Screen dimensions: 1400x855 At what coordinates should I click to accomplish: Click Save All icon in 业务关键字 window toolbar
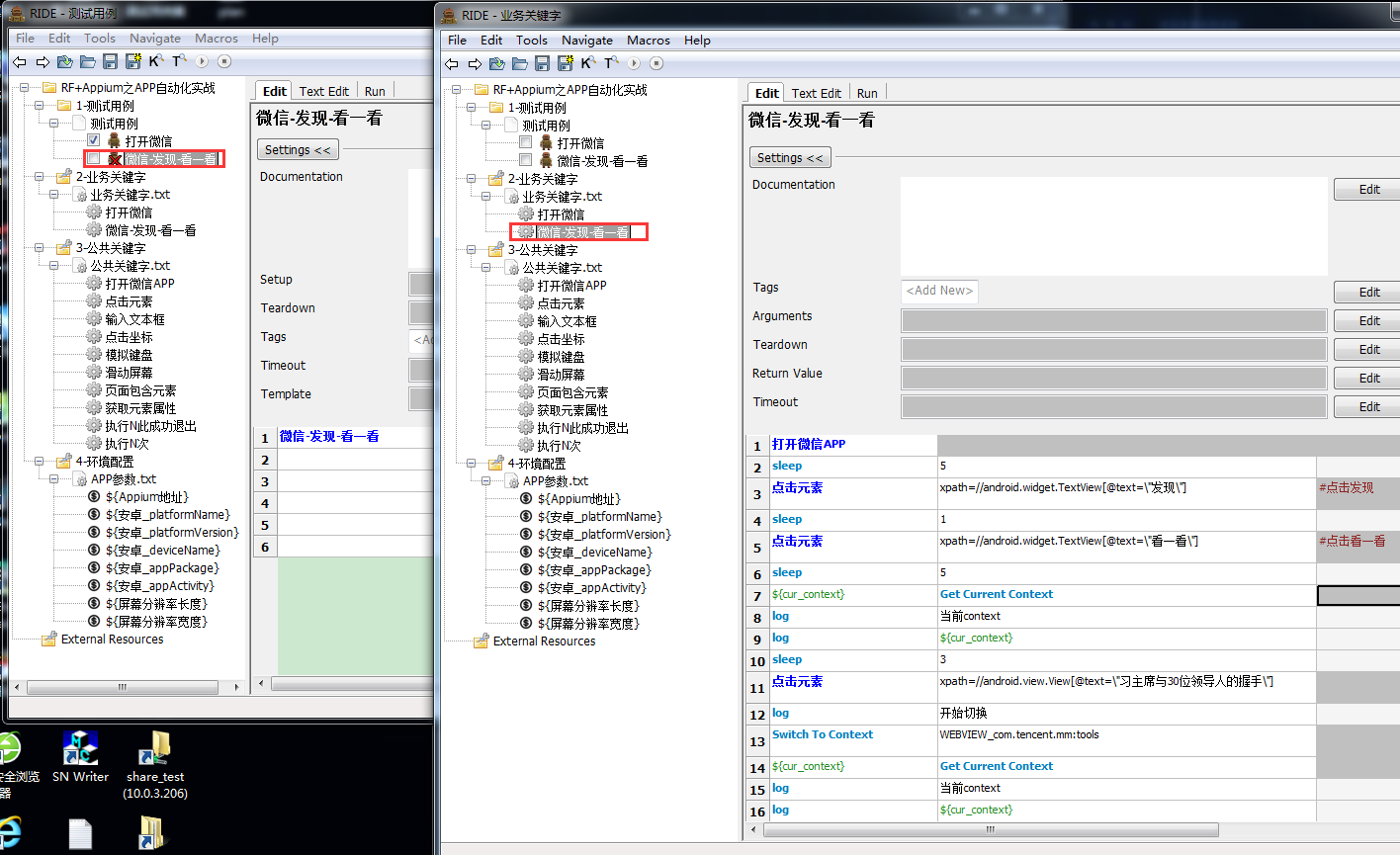point(565,63)
